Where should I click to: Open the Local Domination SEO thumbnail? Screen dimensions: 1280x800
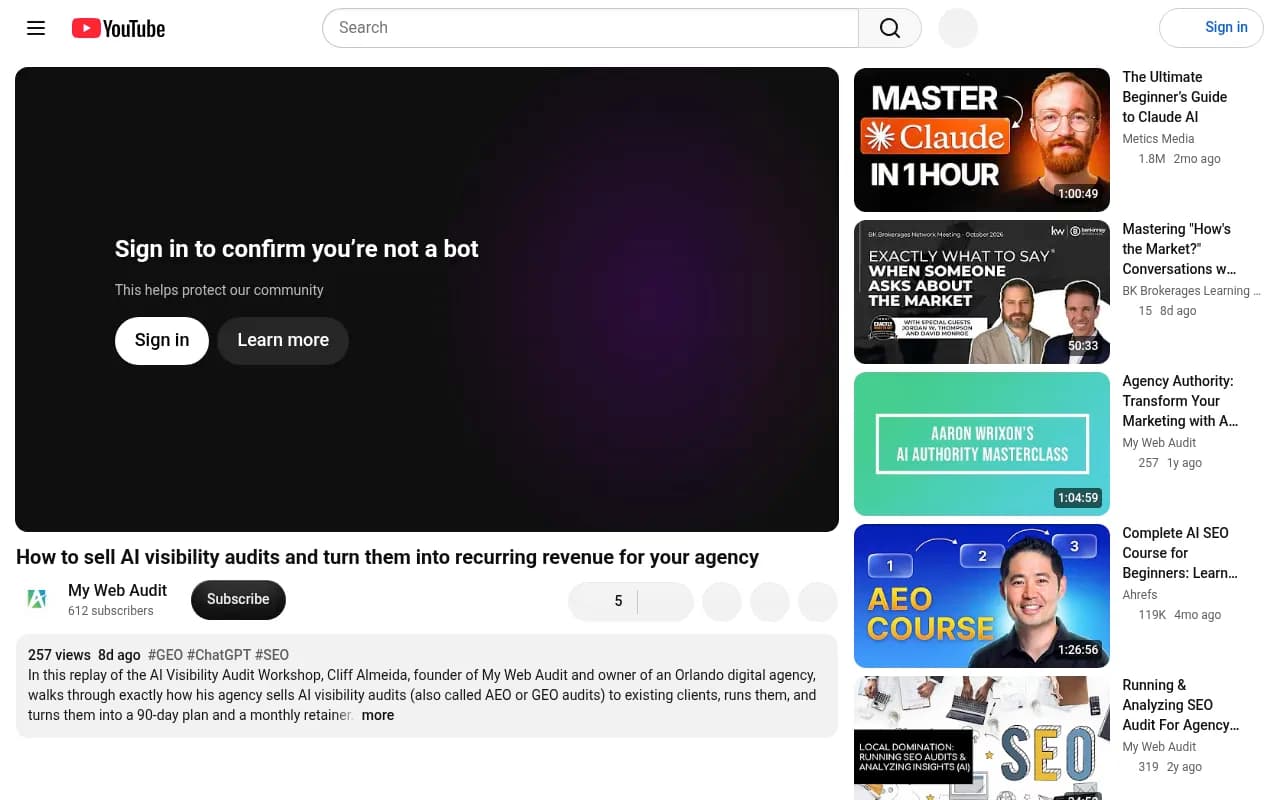click(982, 738)
